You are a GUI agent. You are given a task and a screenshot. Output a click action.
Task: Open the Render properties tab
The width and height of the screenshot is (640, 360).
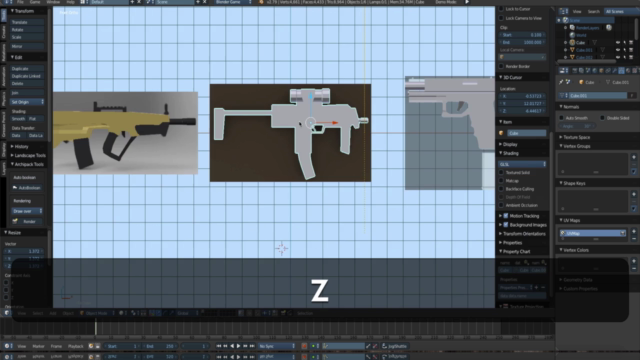click(575, 71)
